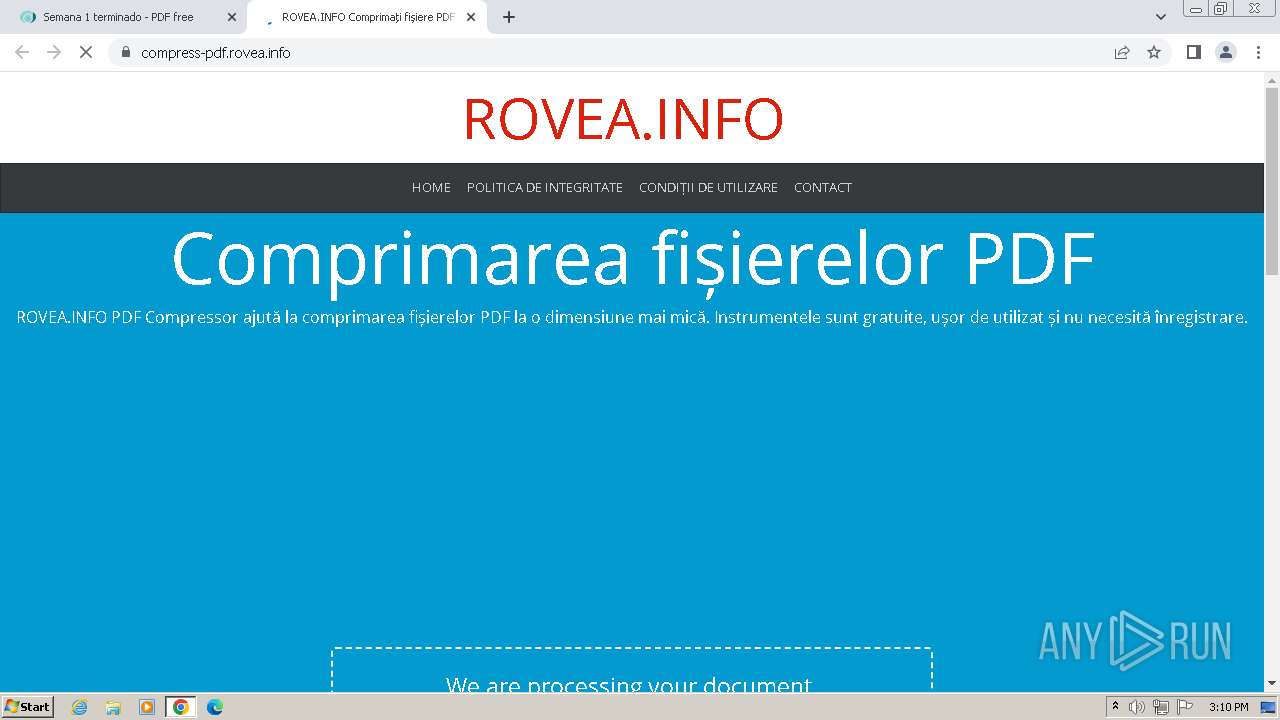Click the Comprimarea fișierelor PDF heading
The image size is (1280, 720).
click(x=633, y=259)
